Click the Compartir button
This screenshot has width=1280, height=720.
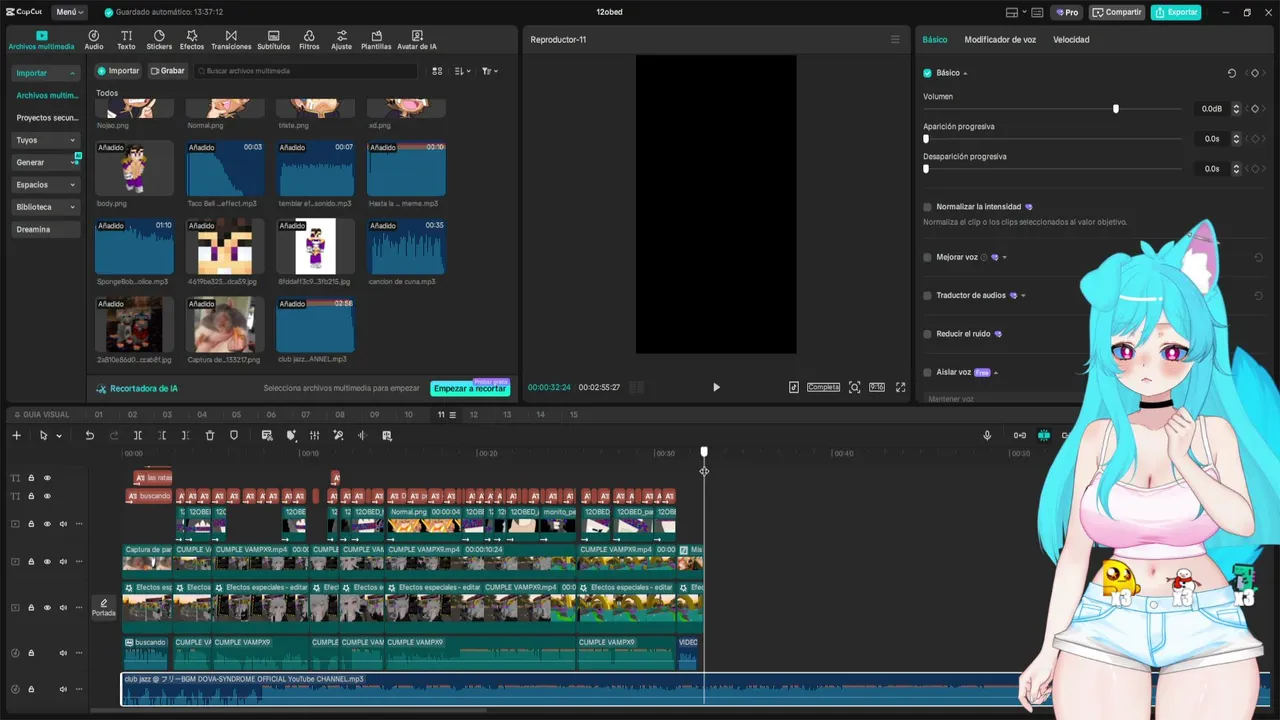pyautogui.click(x=1117, y=12)
